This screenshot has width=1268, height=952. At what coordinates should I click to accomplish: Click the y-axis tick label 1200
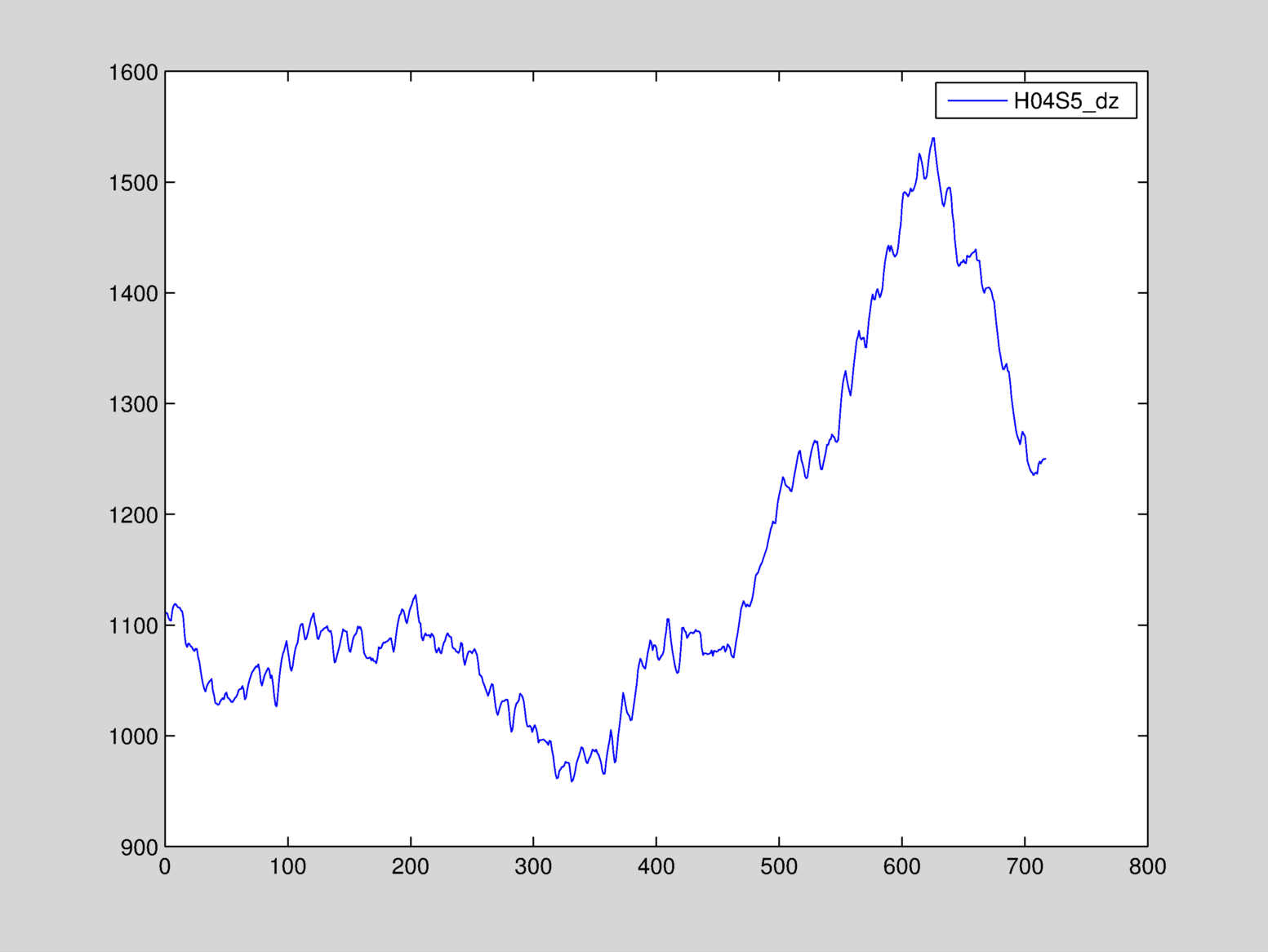click(x=133, y=515)
